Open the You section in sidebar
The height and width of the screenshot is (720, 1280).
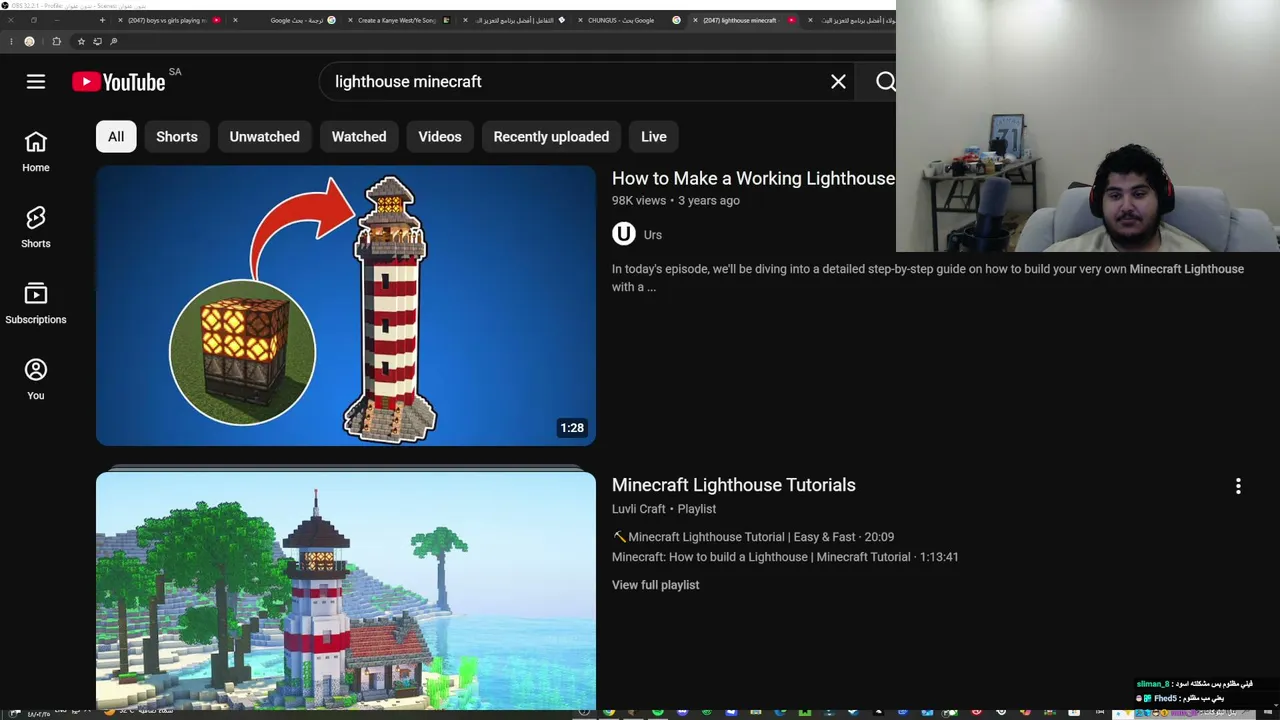pos(36,380)
